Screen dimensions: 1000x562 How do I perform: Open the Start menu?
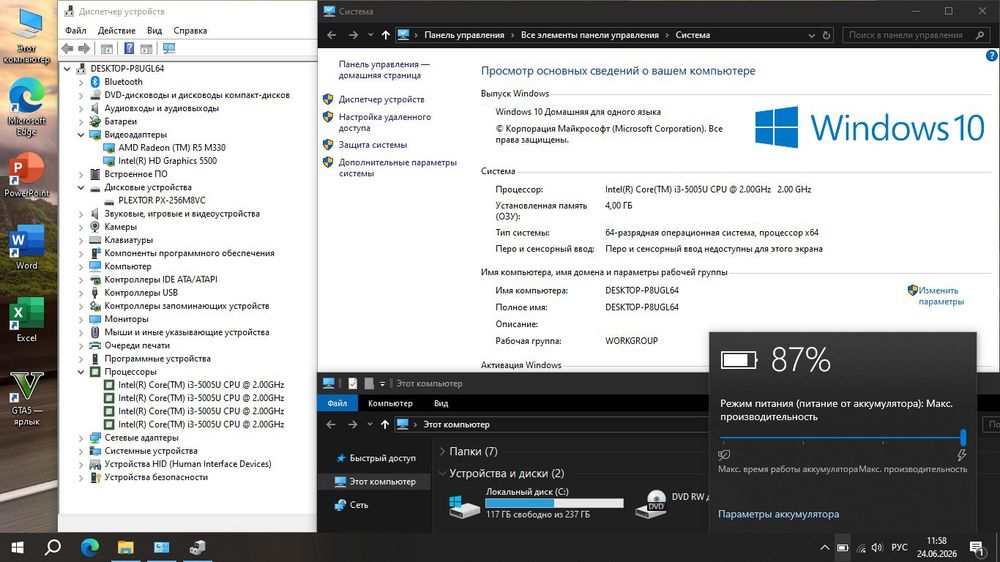[17, 547]
